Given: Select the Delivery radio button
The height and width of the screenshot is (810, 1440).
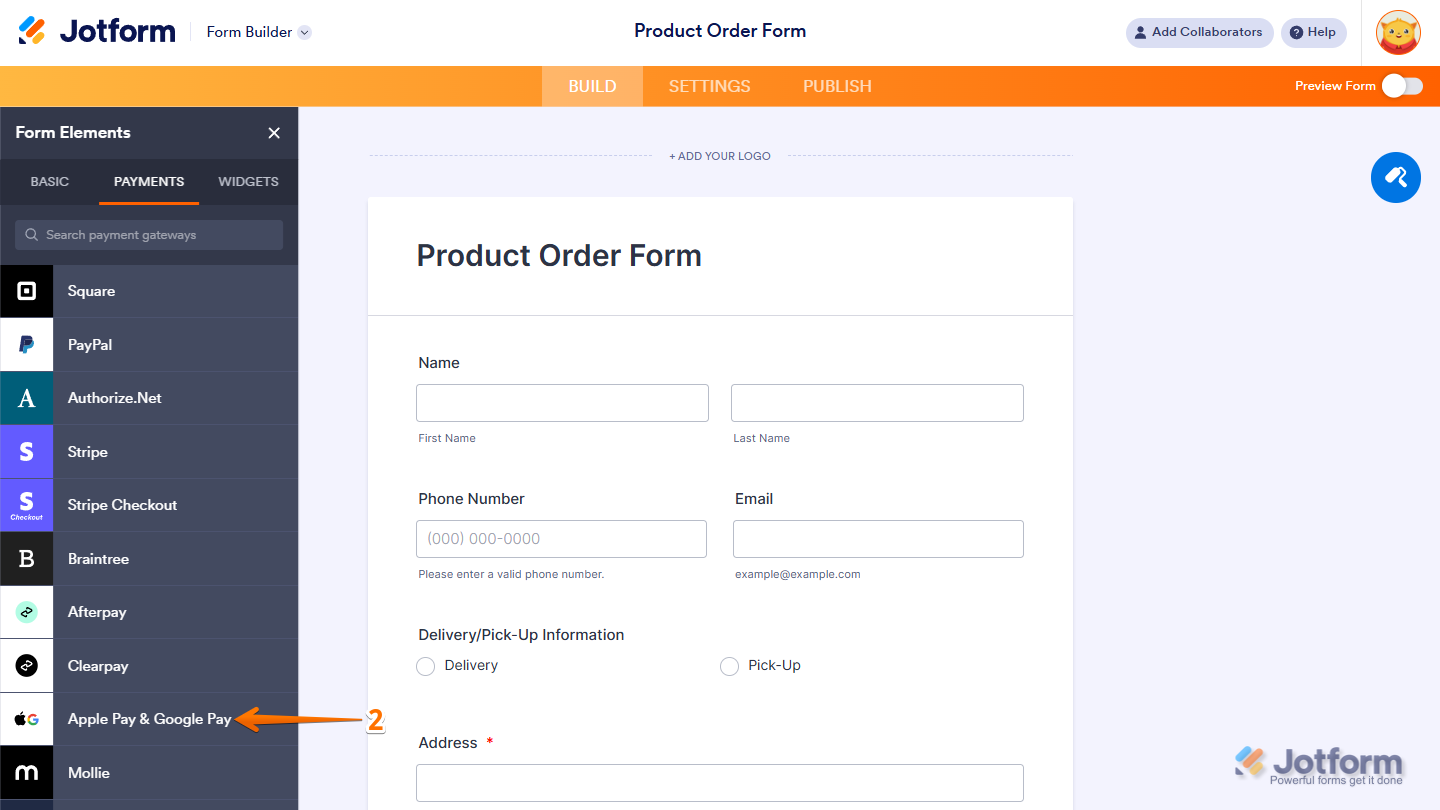Looking at the screenshot, I should point(426,666).
